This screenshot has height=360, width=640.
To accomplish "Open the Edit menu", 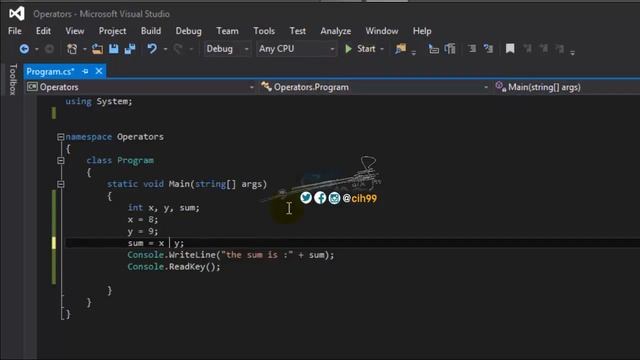I will click(x=43, y=31).
